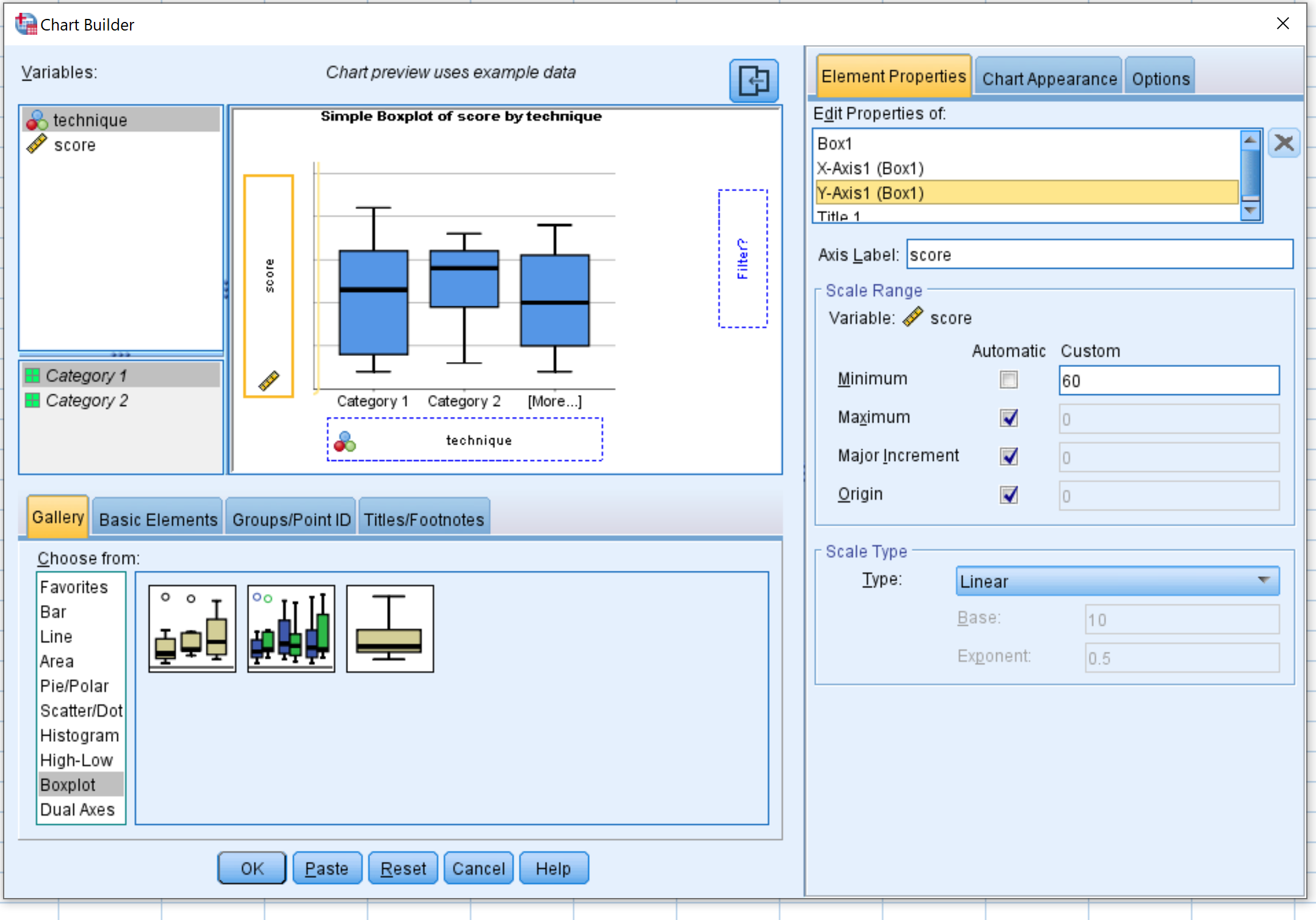The height and width of the screenshot is (920, 1316).
Task: Click the collapse side panel icon button
Action: point(753,81)
